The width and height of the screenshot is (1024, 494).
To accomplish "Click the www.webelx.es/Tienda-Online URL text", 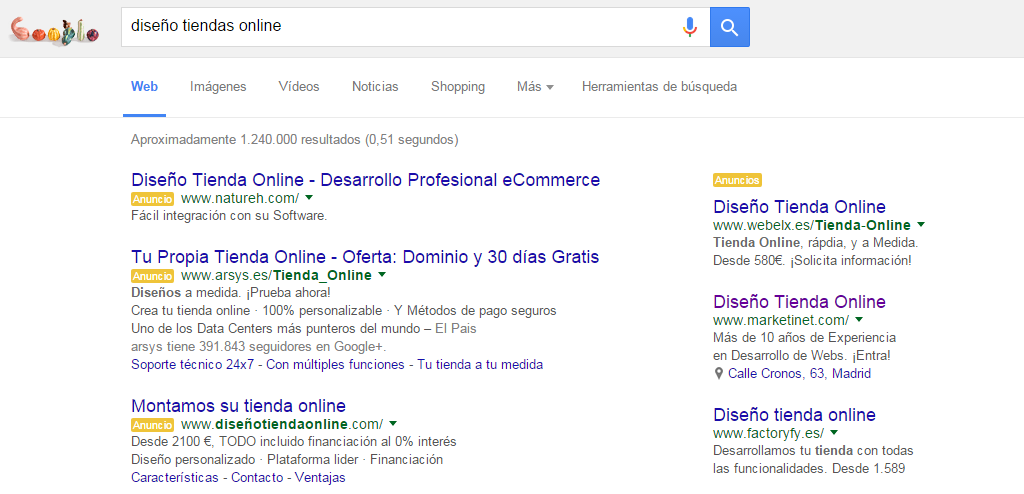I will (812, 225).
